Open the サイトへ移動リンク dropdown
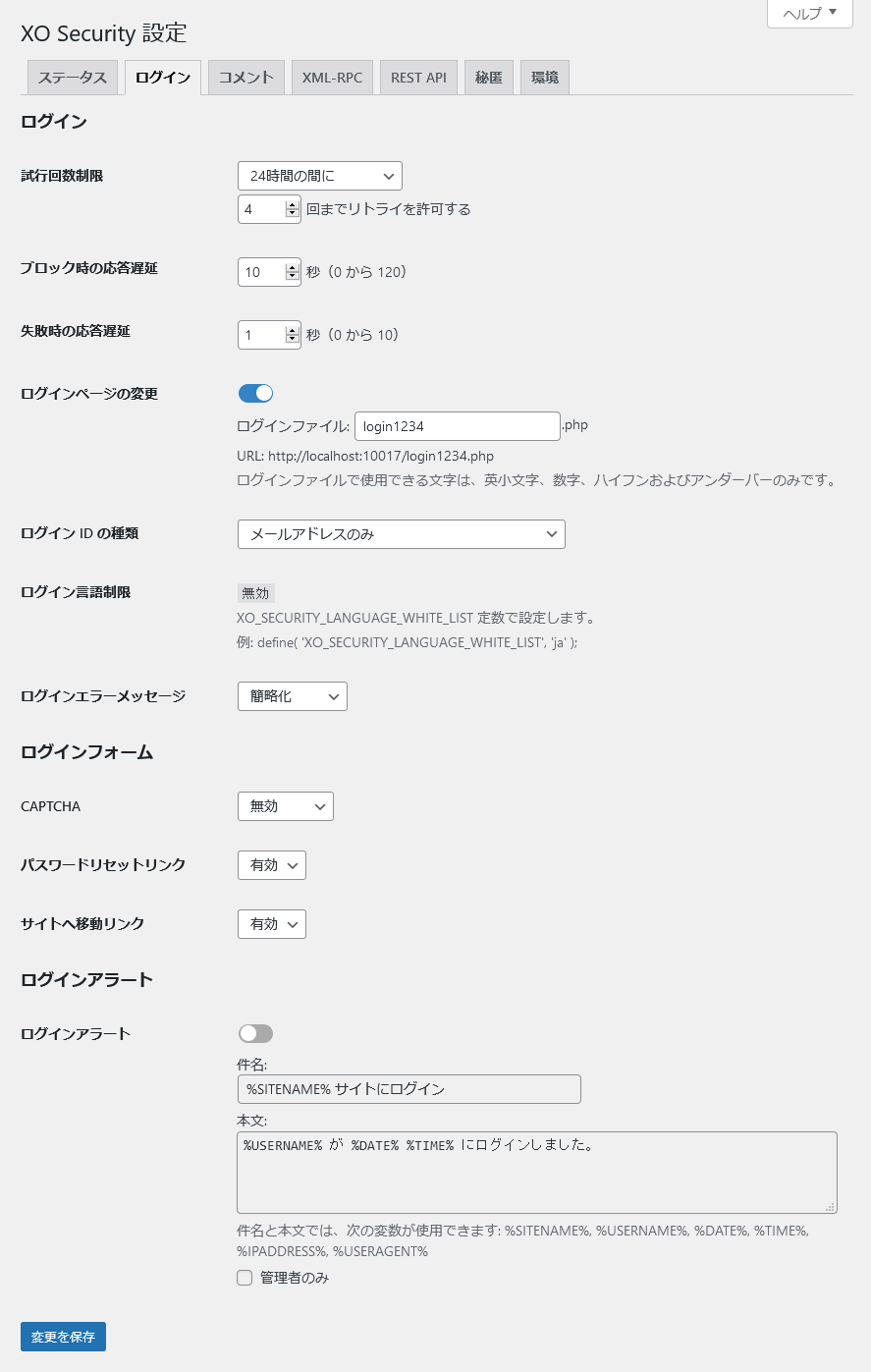871x1372 pixels. 271,923
